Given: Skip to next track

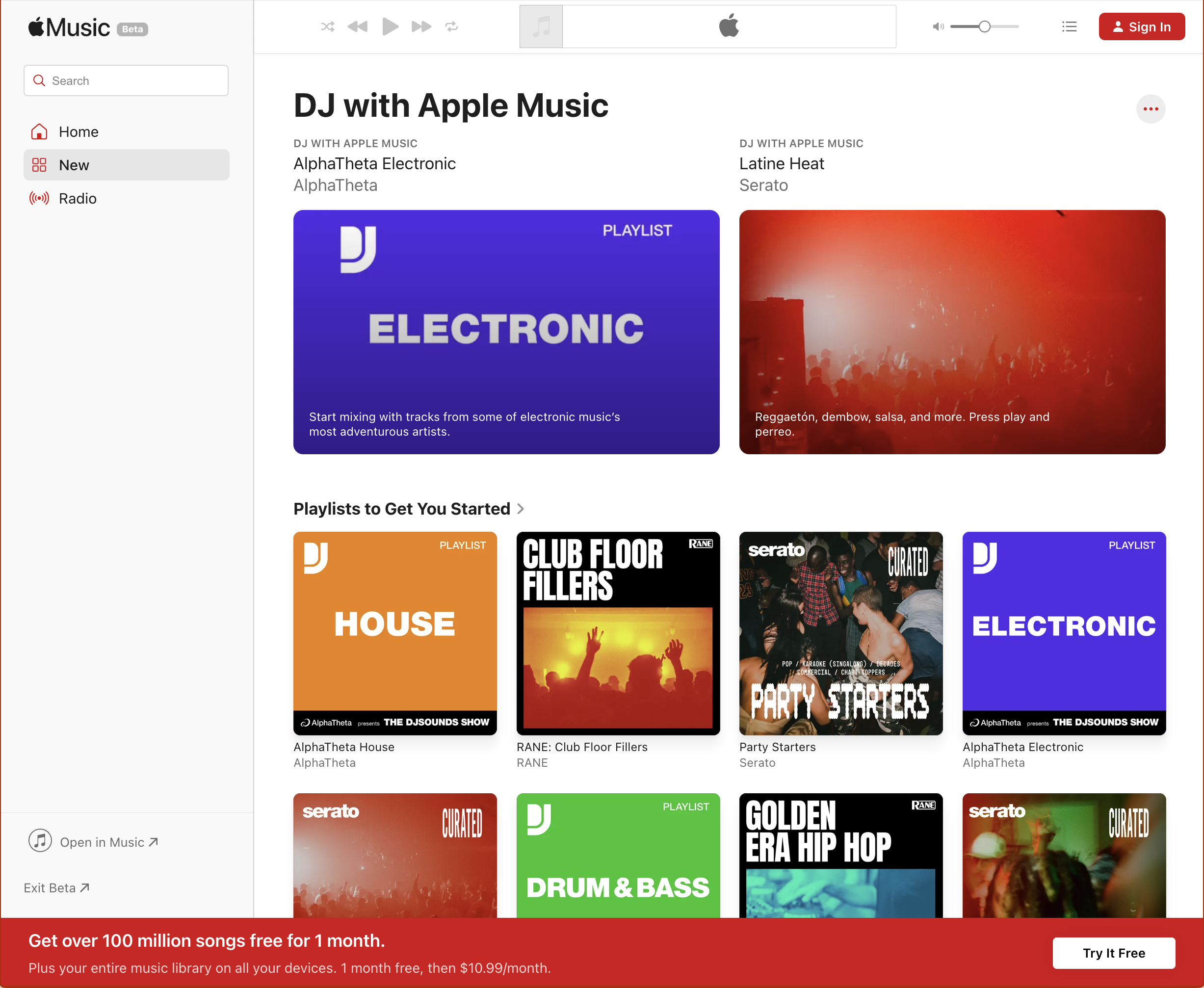Looking at the screenshot, I should 421,26.
